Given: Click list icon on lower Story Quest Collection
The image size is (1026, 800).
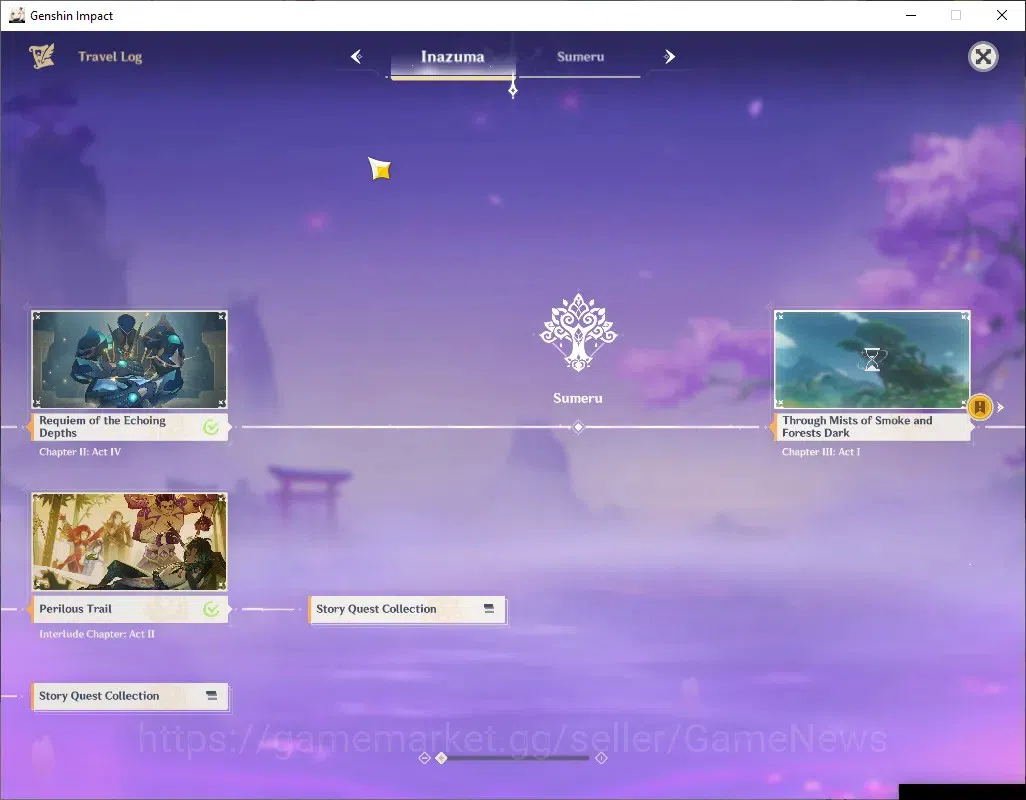Looking at the screenshot, I should 211,695.
